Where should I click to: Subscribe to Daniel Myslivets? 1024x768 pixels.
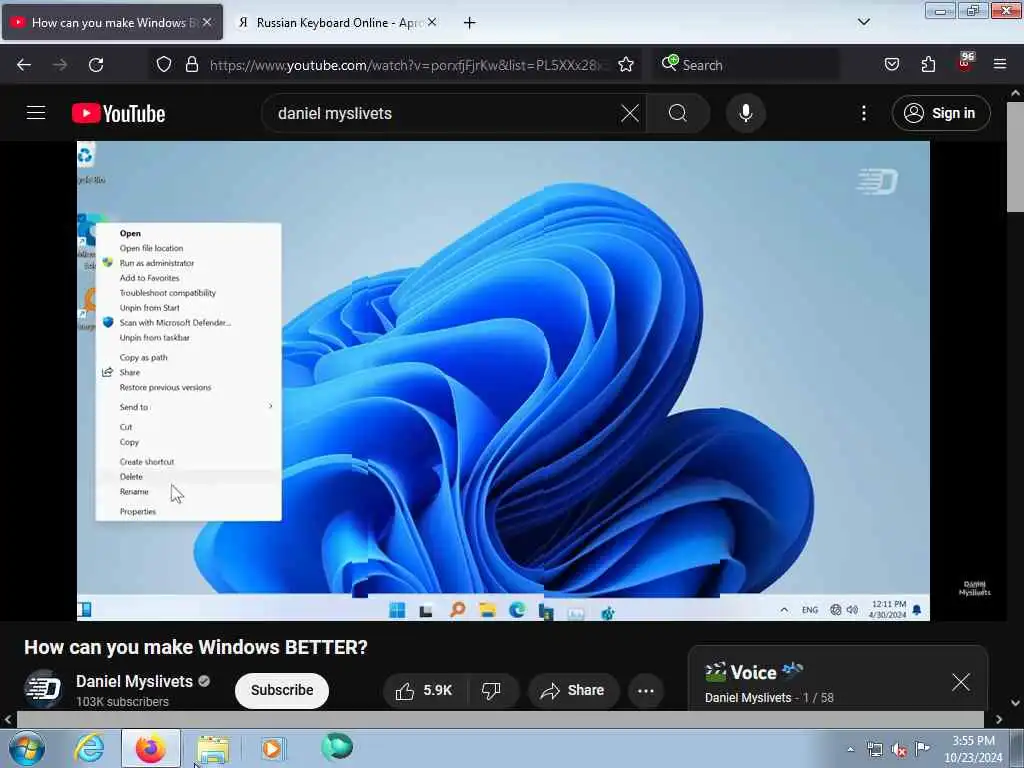[x=281, y=690]
